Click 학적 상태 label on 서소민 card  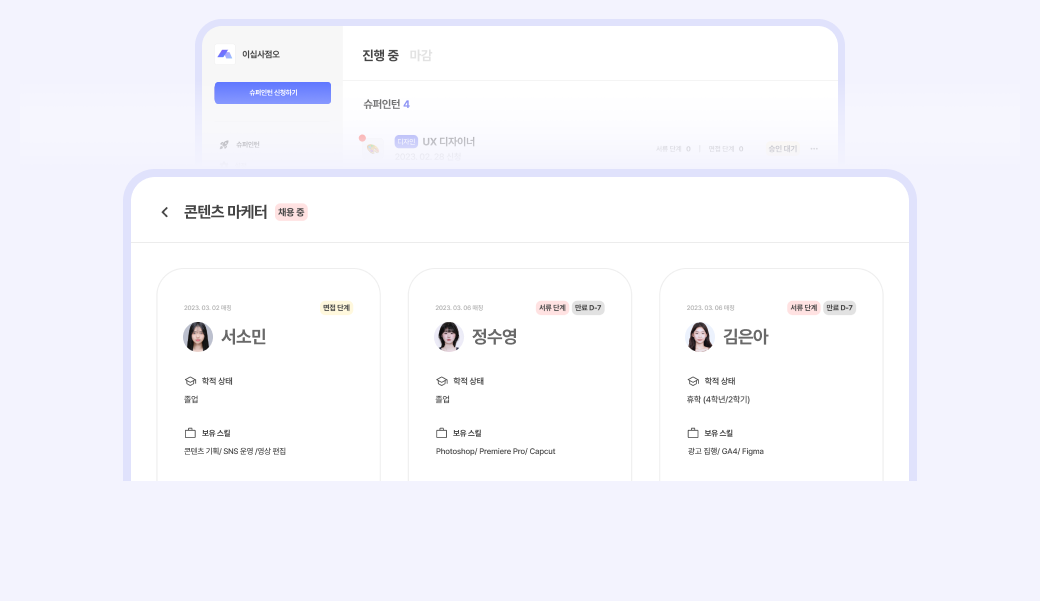217,381
